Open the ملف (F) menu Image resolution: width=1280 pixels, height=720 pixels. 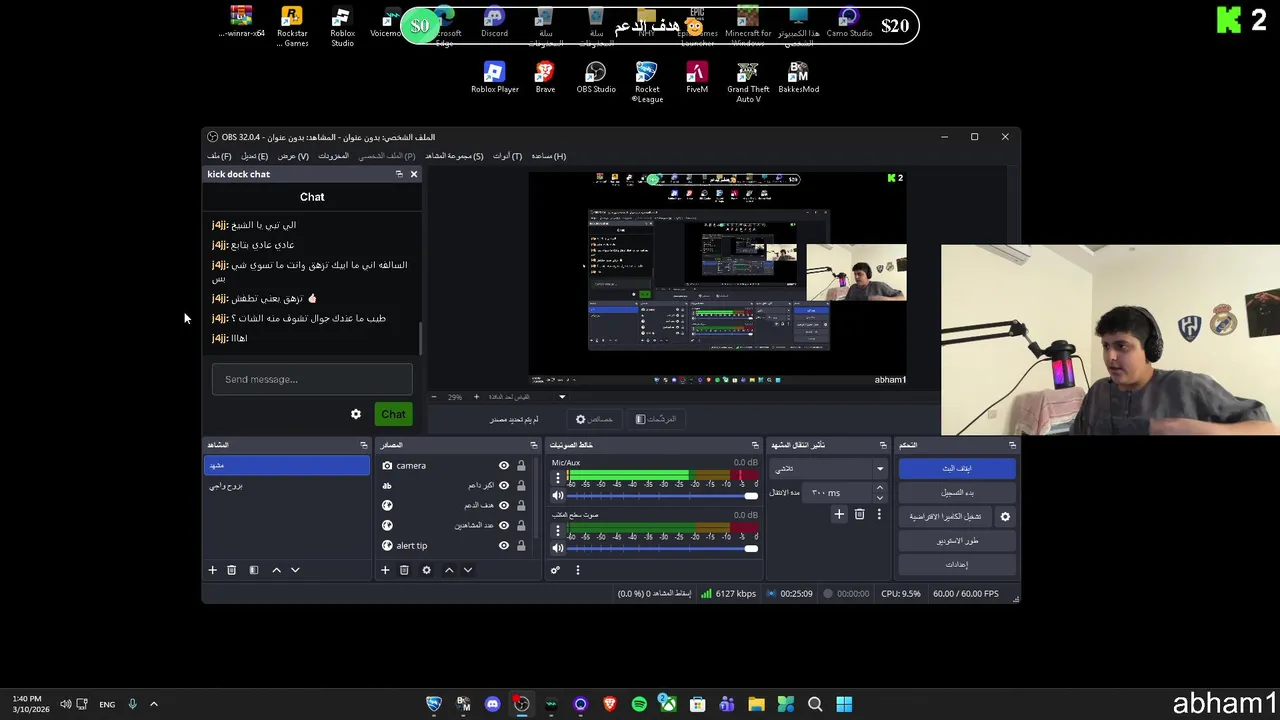pos(219,156)
